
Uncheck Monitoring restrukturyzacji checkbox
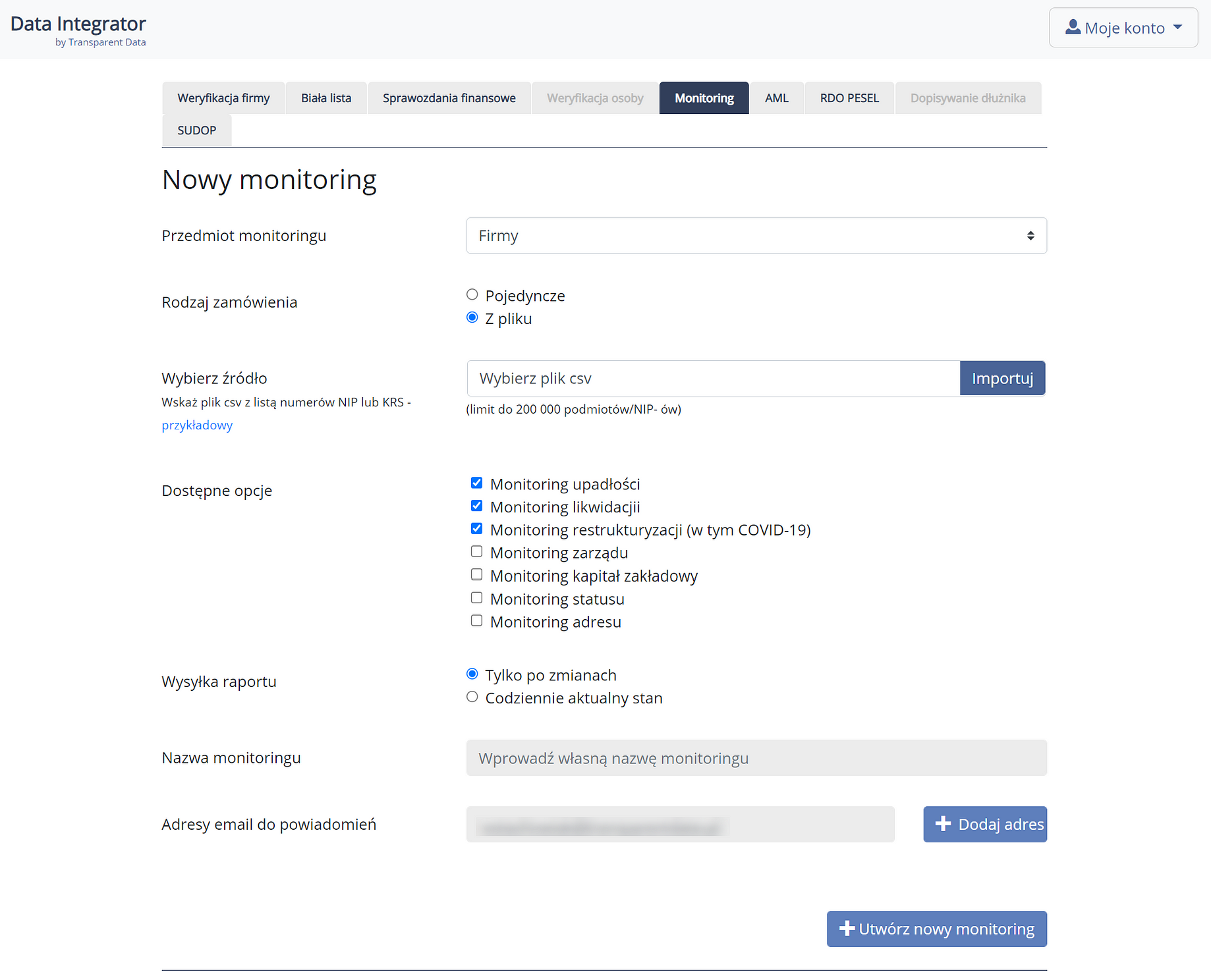pos(476,529)
